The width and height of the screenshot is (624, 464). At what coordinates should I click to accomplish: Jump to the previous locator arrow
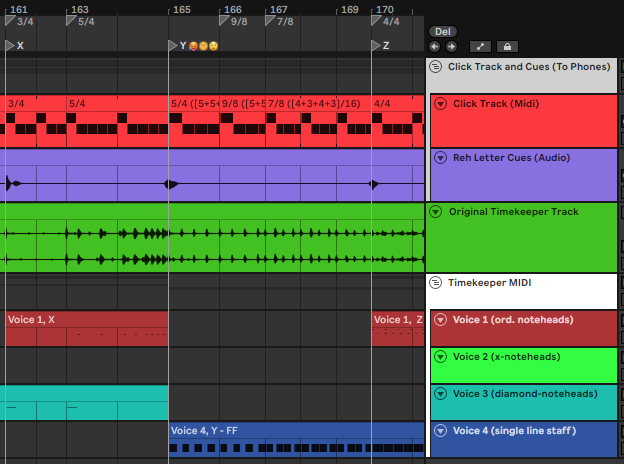(435, 47)
